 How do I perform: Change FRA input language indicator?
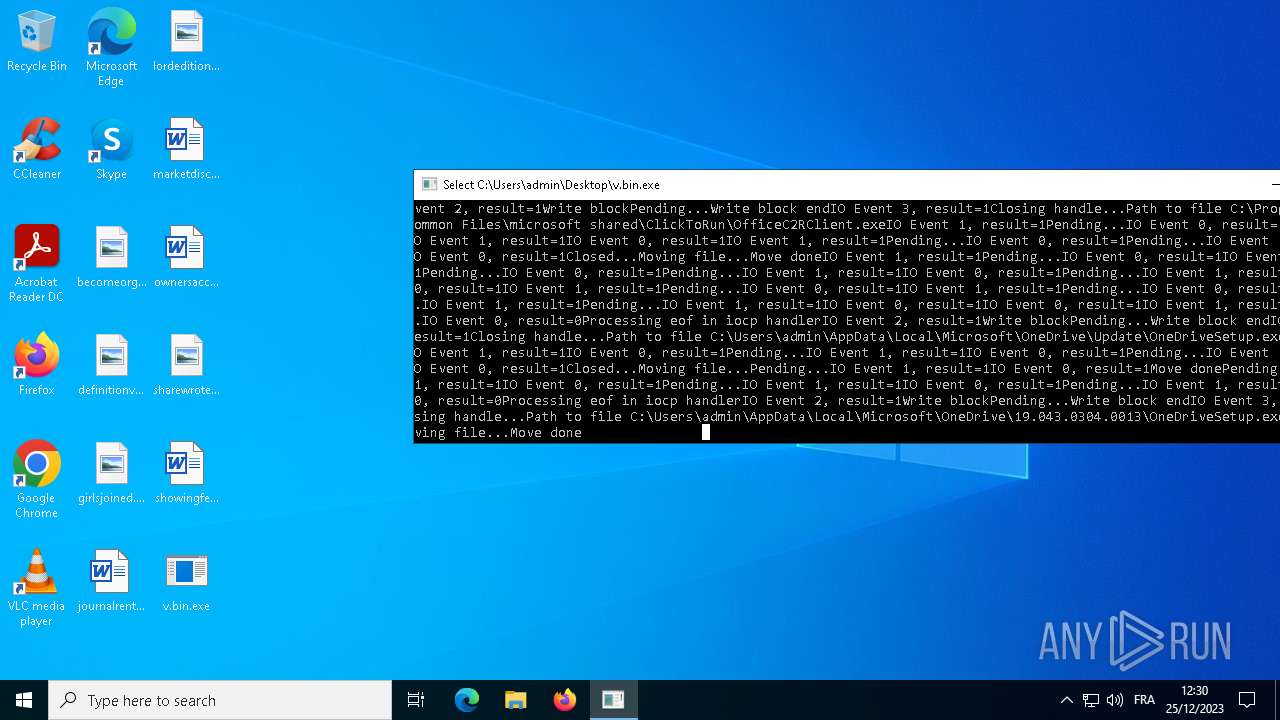(1145, 700)
